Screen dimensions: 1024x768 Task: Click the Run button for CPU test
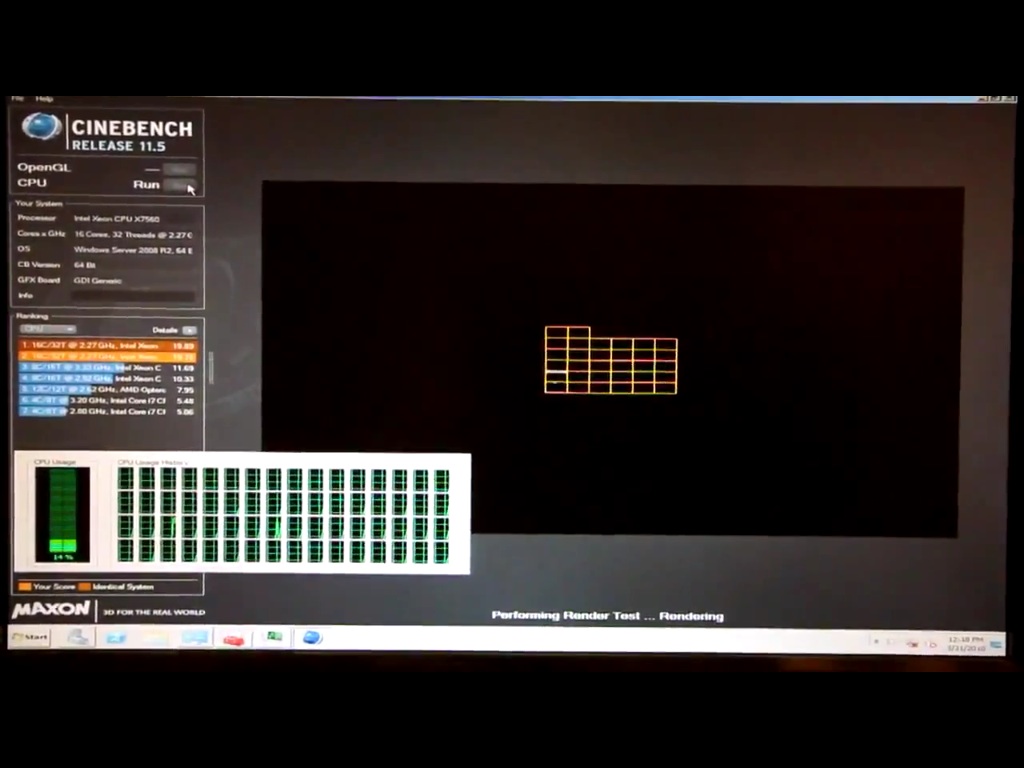[x=180, y=185]
